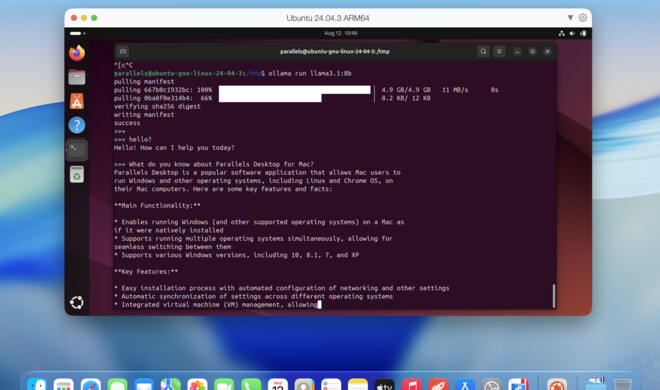Click the terminal search icon
Screen dimensions: 660x390
(x=483, y=51)
